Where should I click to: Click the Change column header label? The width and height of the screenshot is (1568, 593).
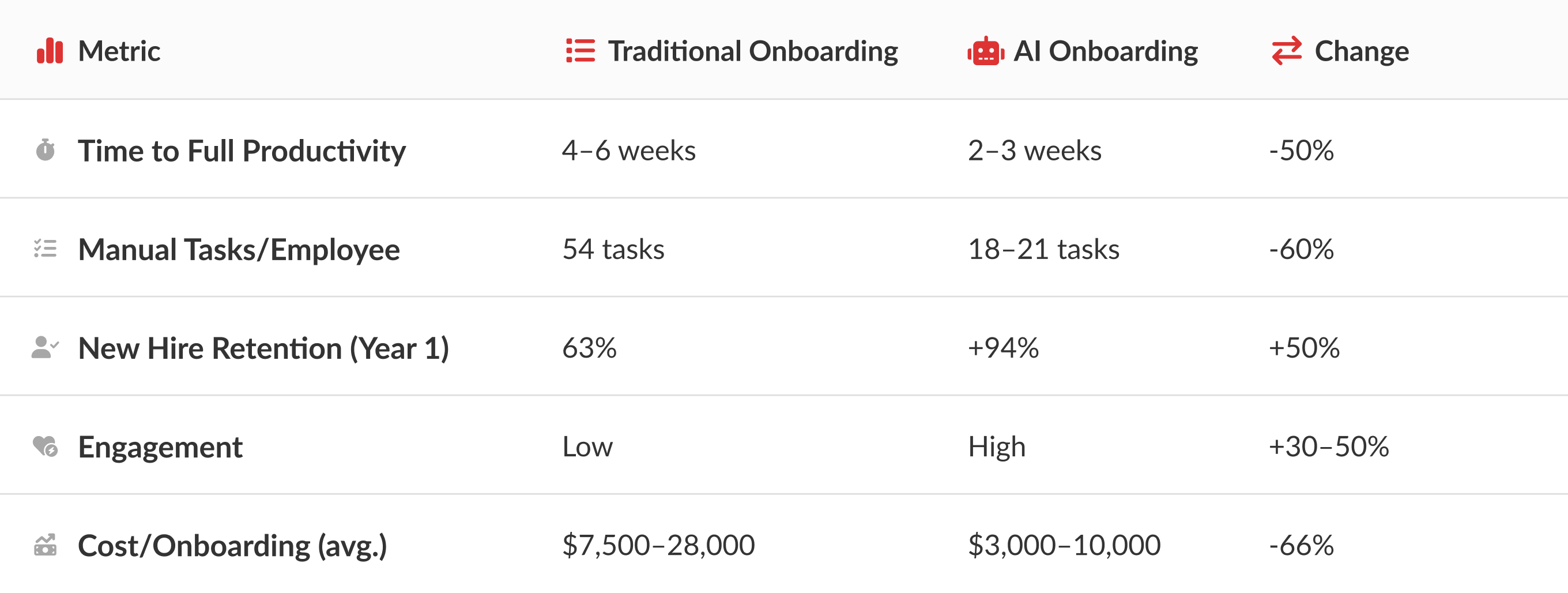pyautogui.click(x=1361, y=51)
